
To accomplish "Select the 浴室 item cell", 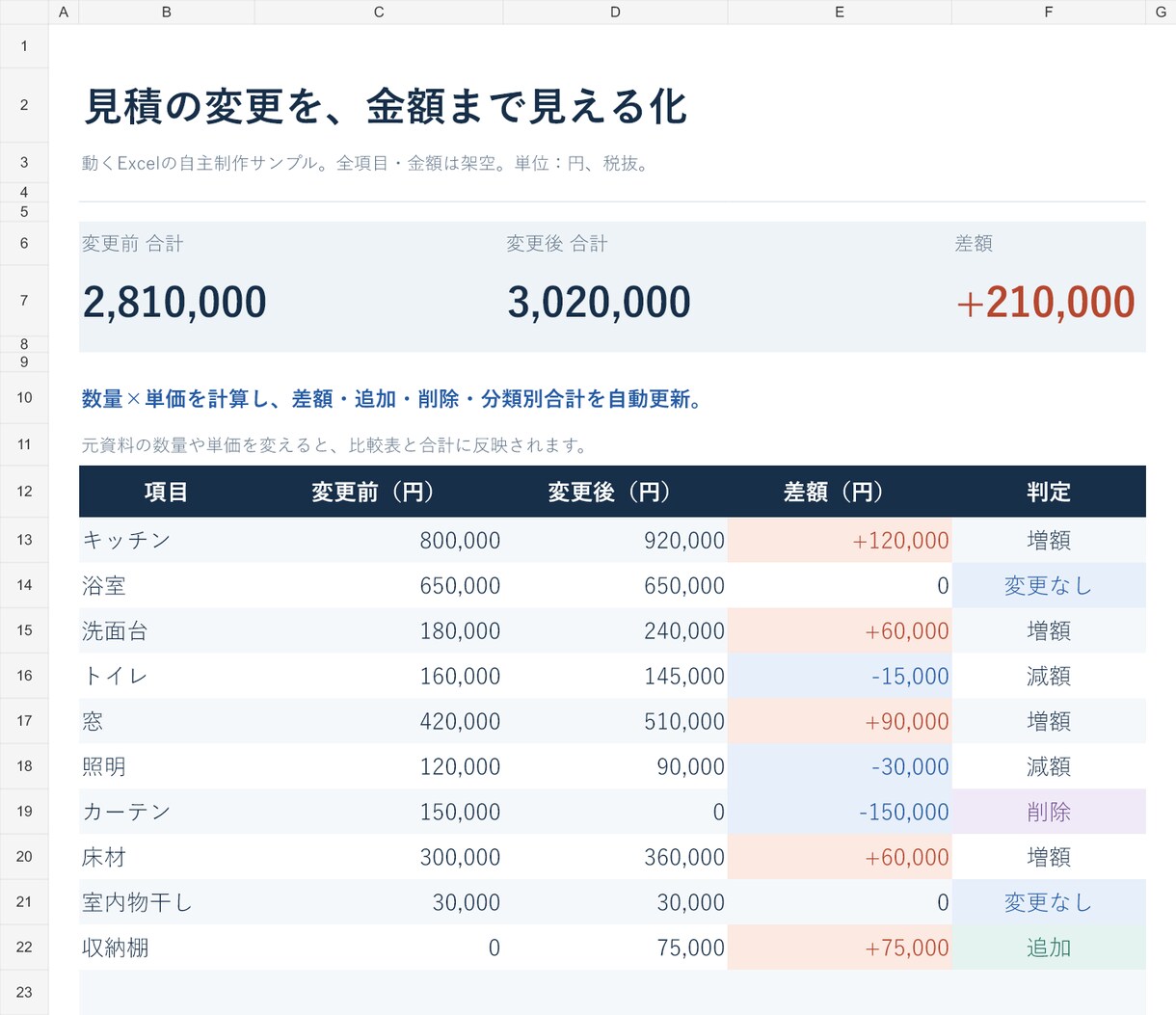I will tap(167, 585).
